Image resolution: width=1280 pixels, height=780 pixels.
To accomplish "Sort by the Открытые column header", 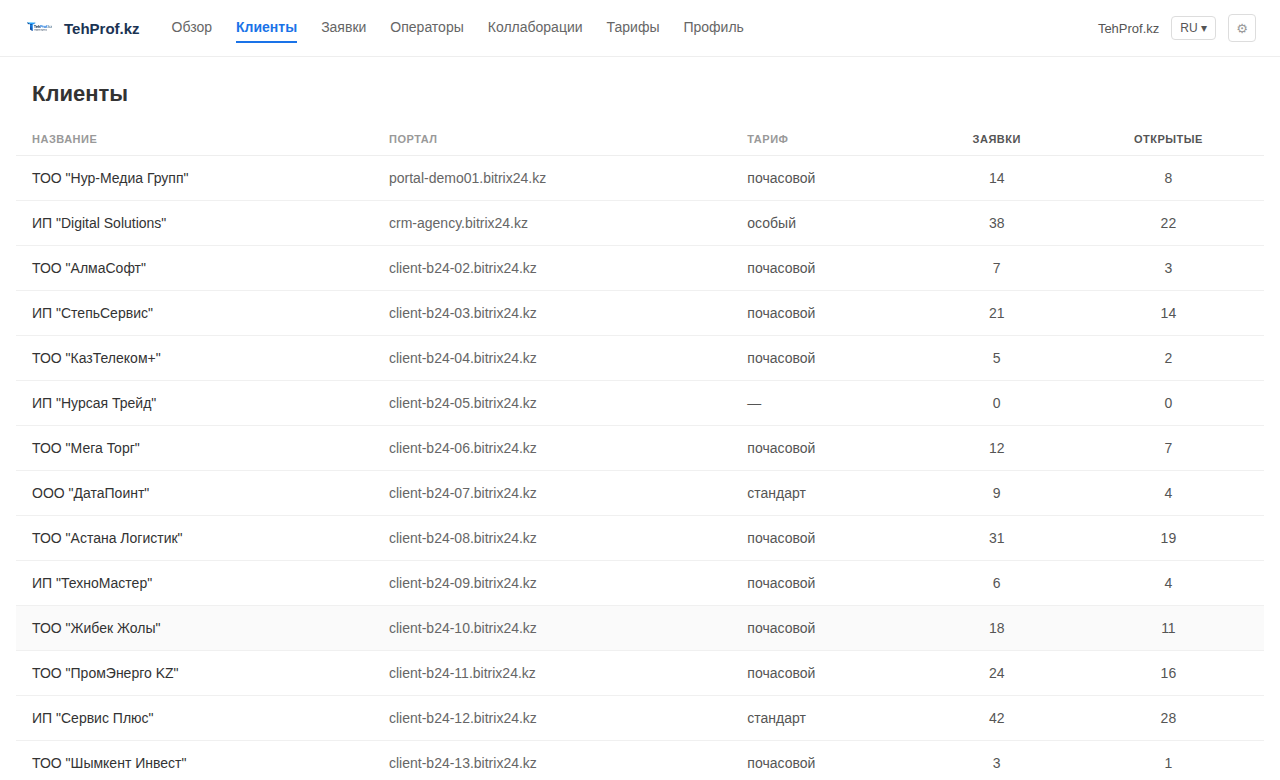I will [x=1167, y=139].
